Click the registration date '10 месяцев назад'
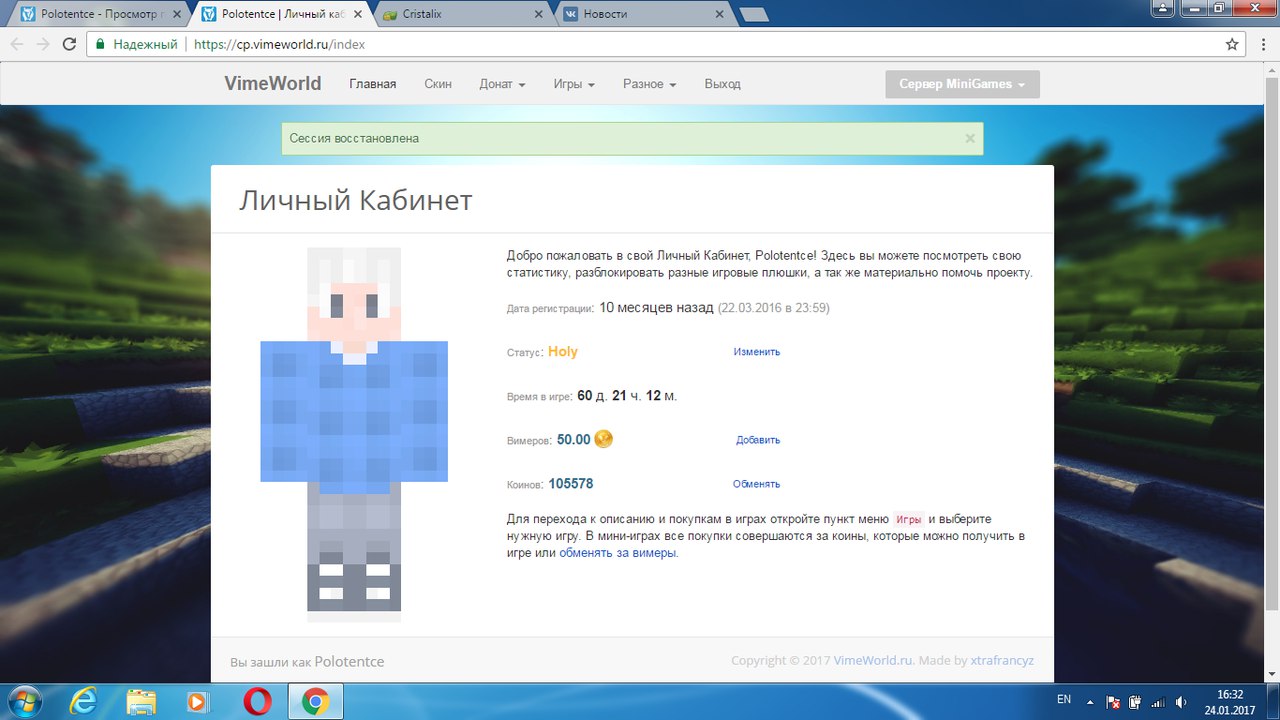Viewport: 1280px width, 720px height. tap(656, 308)
